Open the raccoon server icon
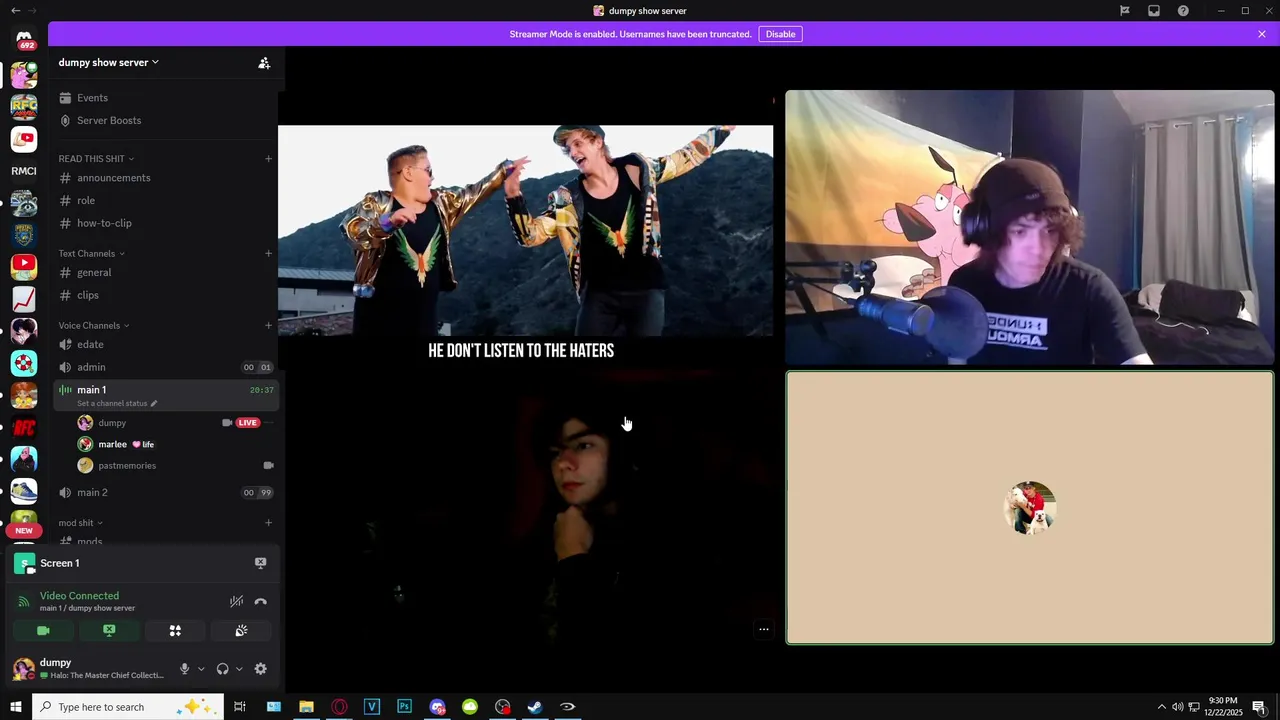The width and height of the screenshot is (1280, 720). pos(24,203)
